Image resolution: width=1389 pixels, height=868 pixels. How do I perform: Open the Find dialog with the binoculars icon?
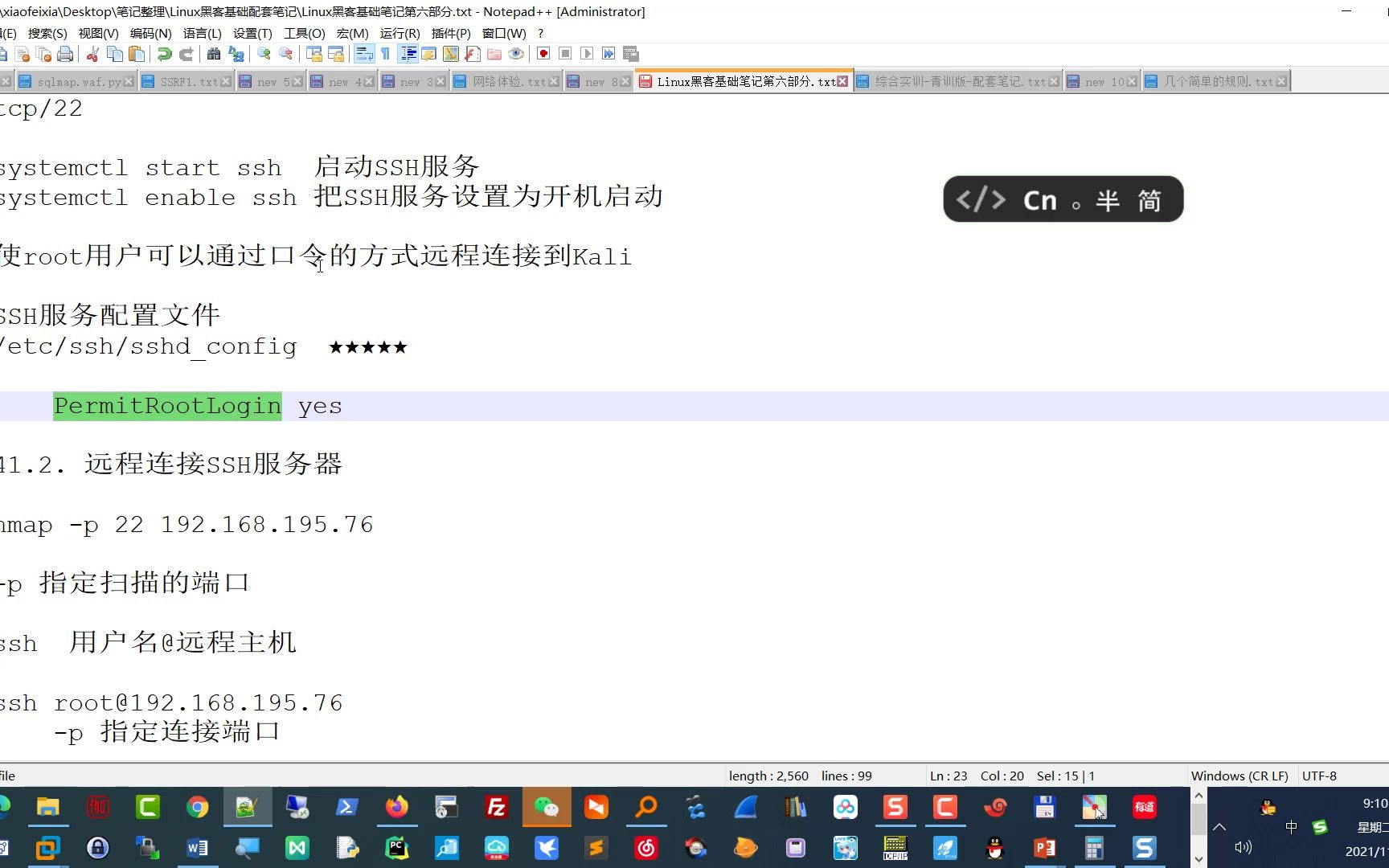pos(214,54)
